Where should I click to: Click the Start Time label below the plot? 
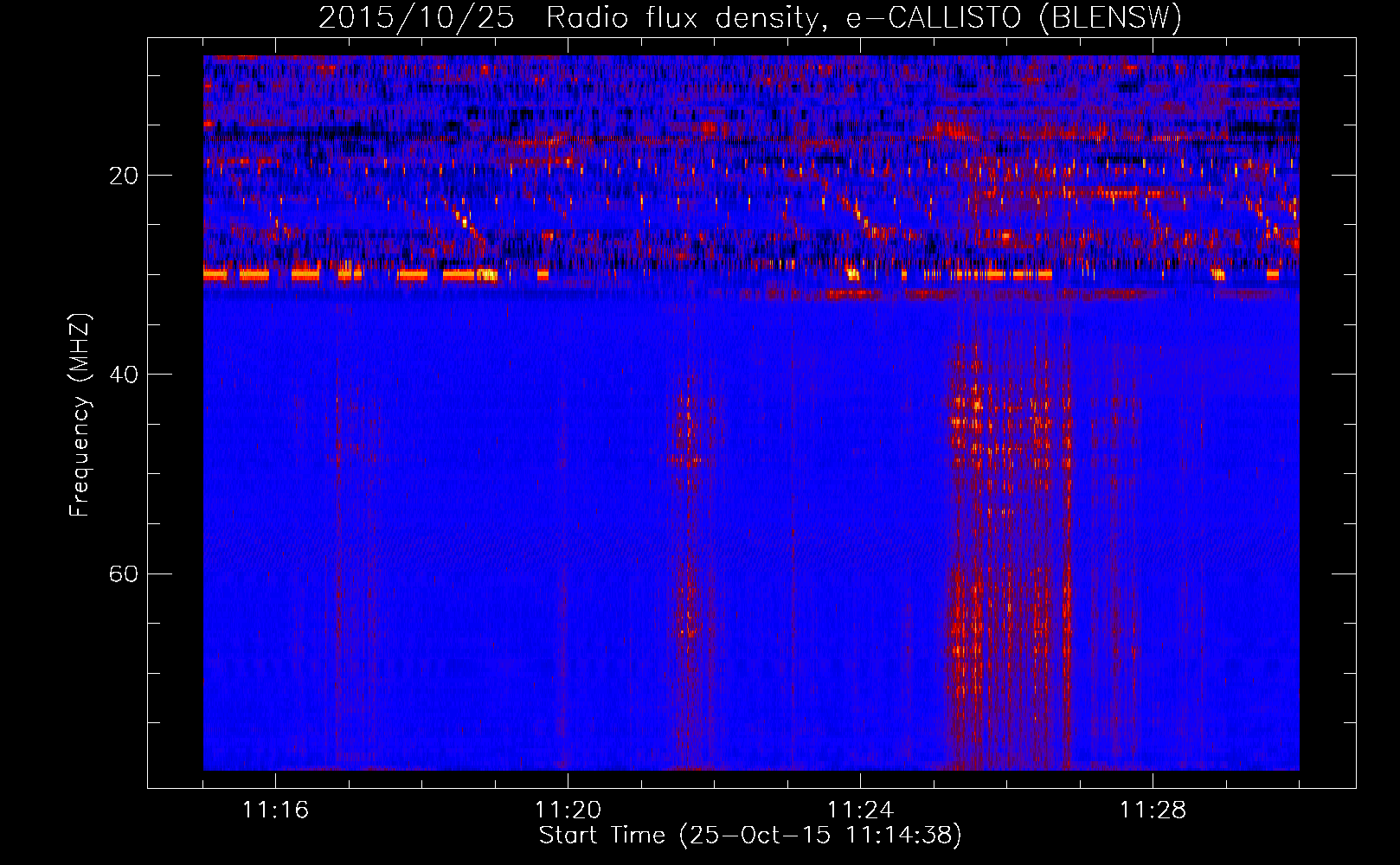click(750, 836)
